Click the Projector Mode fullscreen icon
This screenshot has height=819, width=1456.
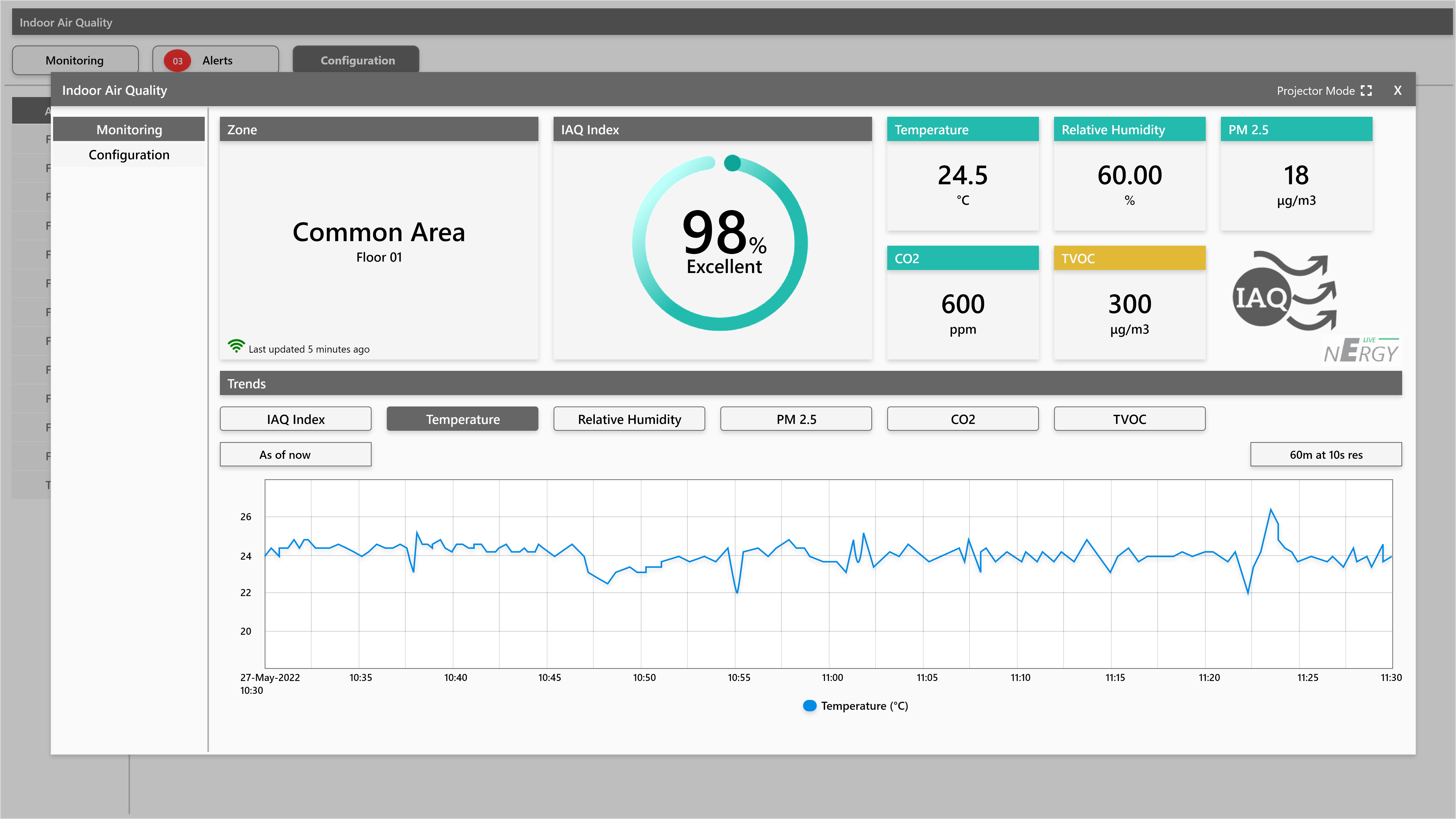pyautogui.click(x=1366, y=90)
